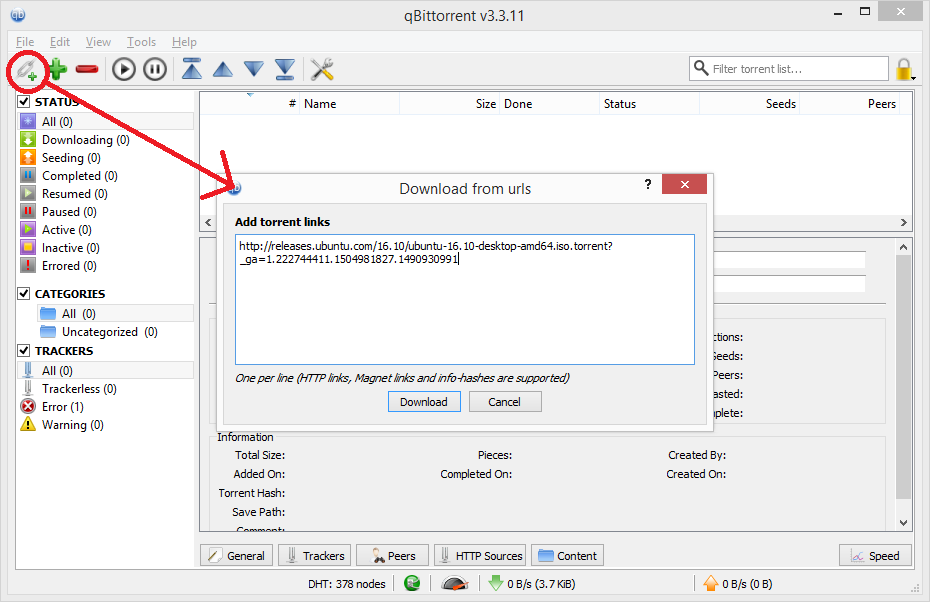The image size is (930, 602).
Task: Click the Move up in queue arrow
Action: click(x=223, y=69)
